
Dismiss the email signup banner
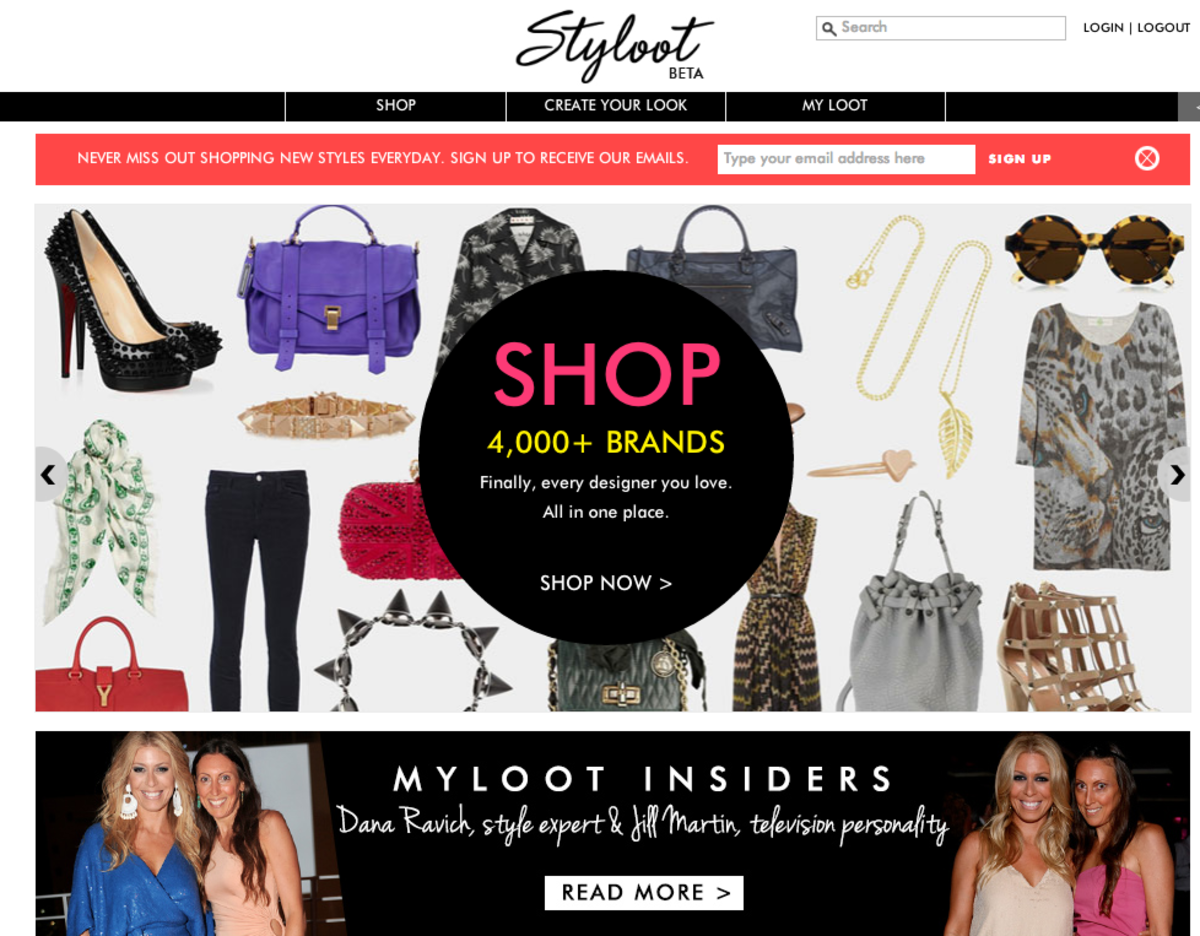pyautogui.click(x=1147, y=158)
